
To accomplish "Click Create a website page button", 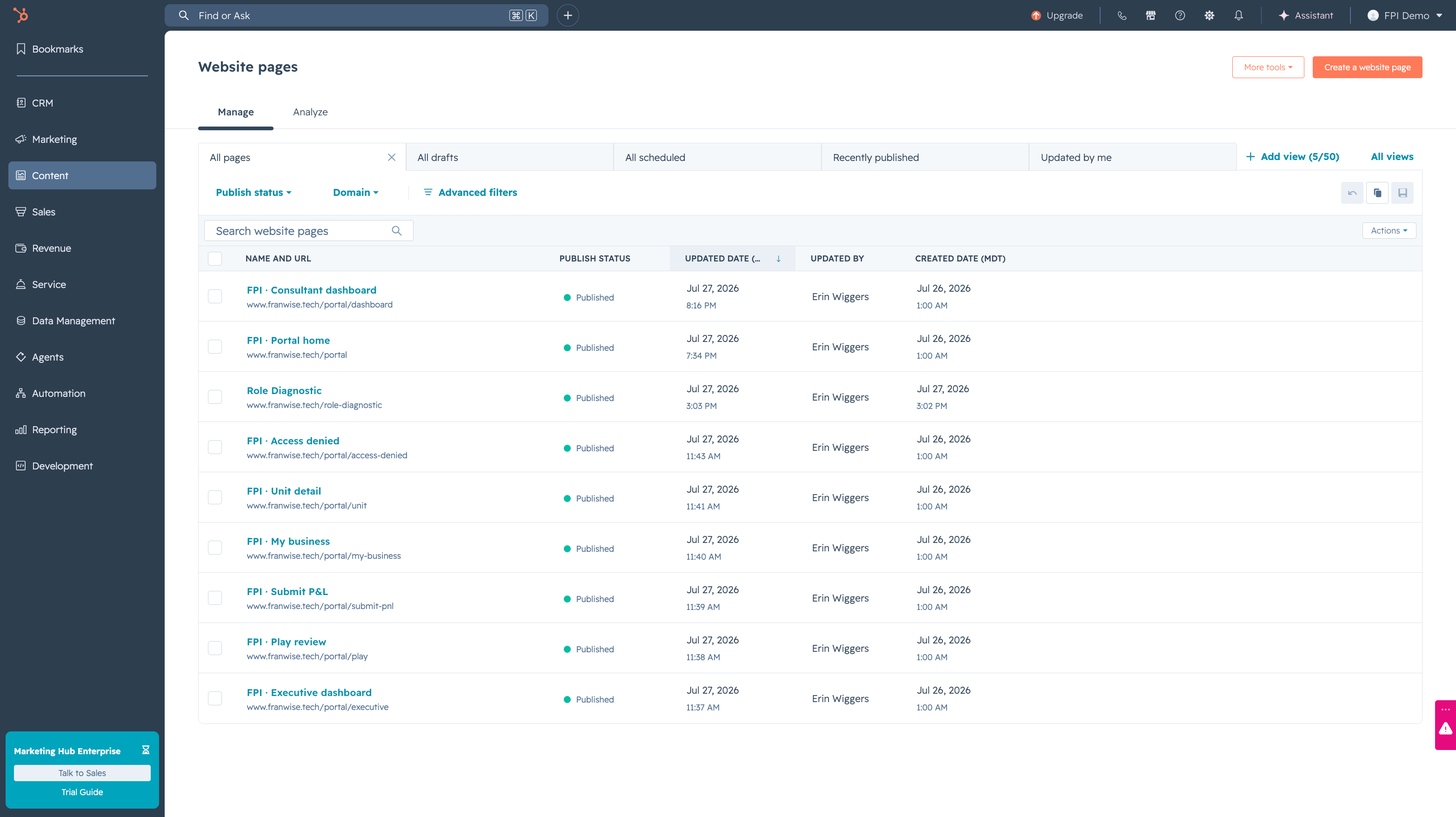I will click(1367, 67).
